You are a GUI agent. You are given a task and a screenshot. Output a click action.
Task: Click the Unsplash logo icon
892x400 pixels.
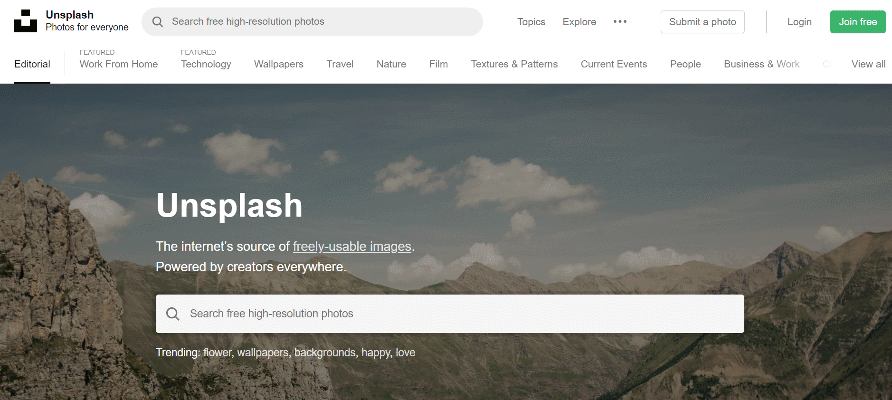pyautogui.click(x=25, y=20)
